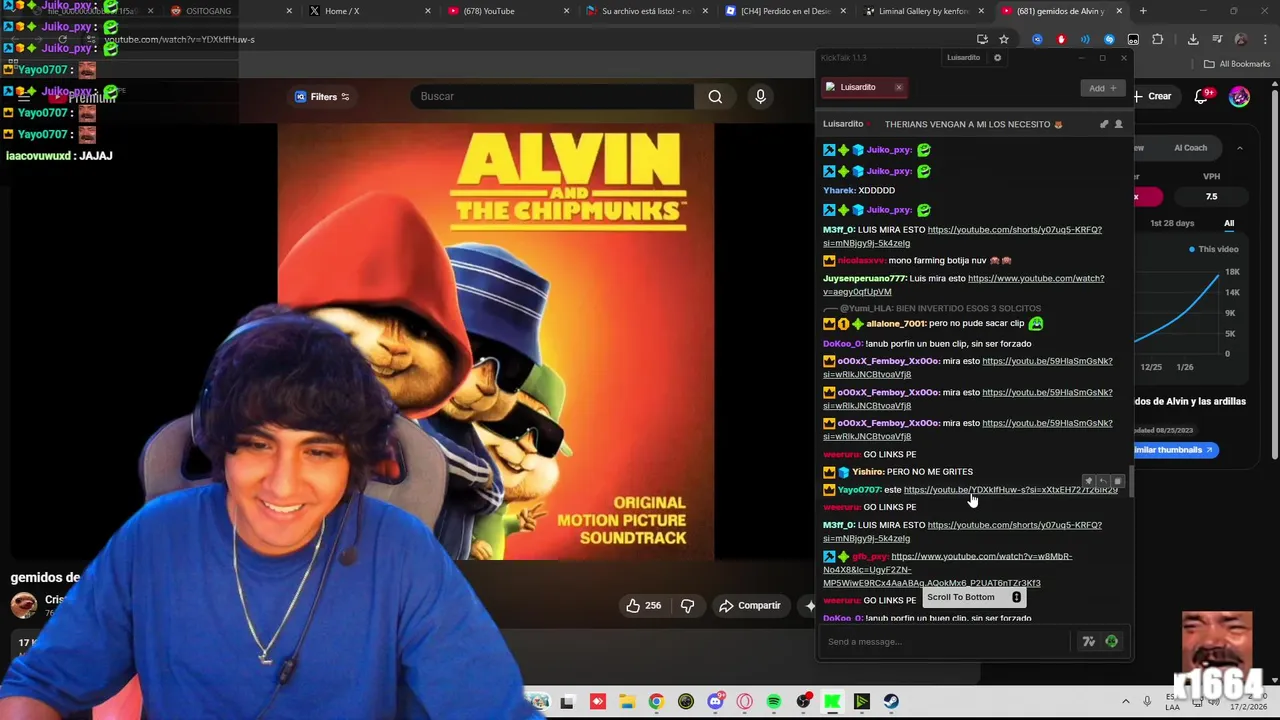This screenshot has width=1280, height=720.
Task: Click Yishiro username in chat
Action: [x=867, y=472]
